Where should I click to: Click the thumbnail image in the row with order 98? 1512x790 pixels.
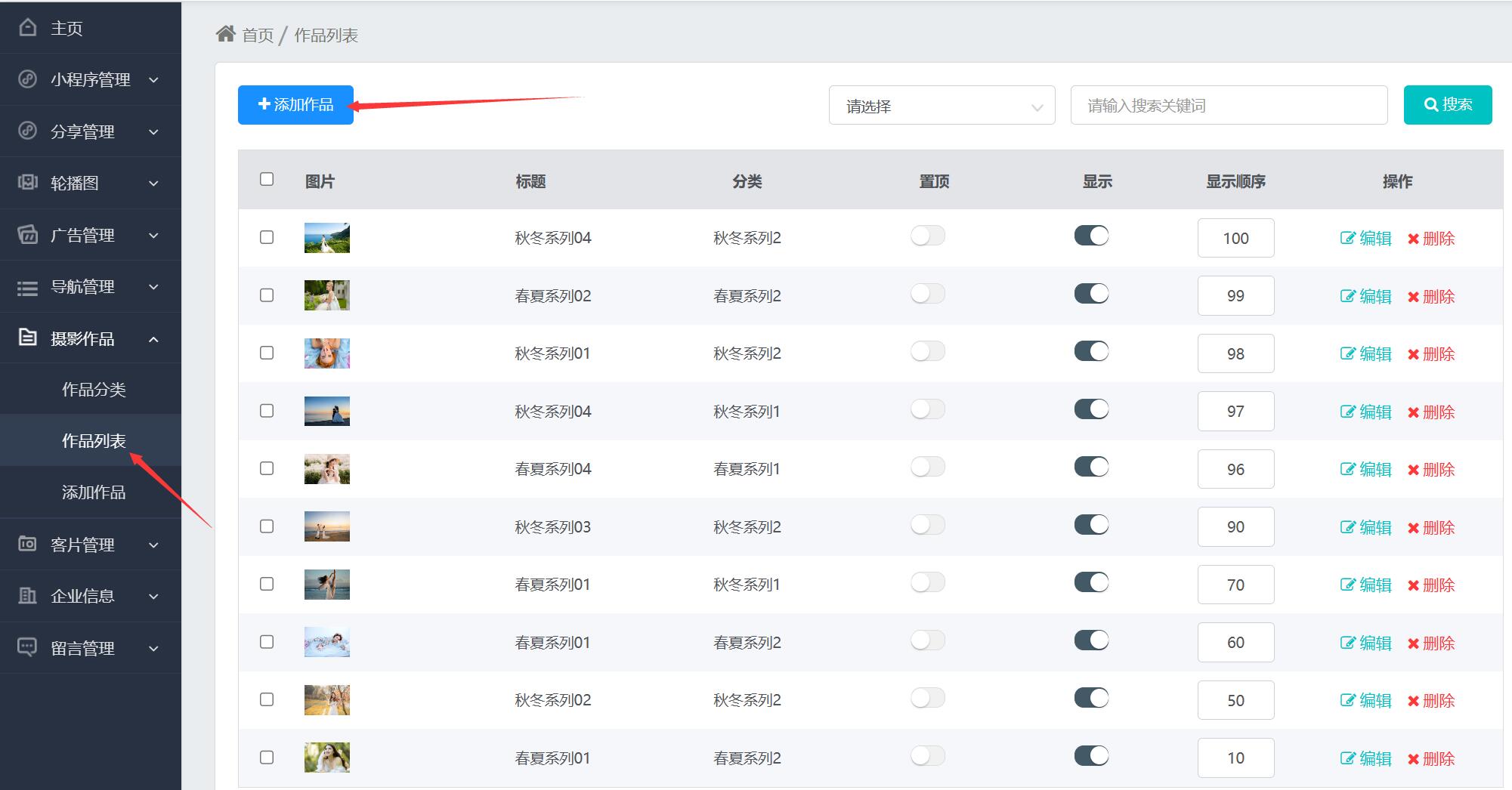[326, 353]
